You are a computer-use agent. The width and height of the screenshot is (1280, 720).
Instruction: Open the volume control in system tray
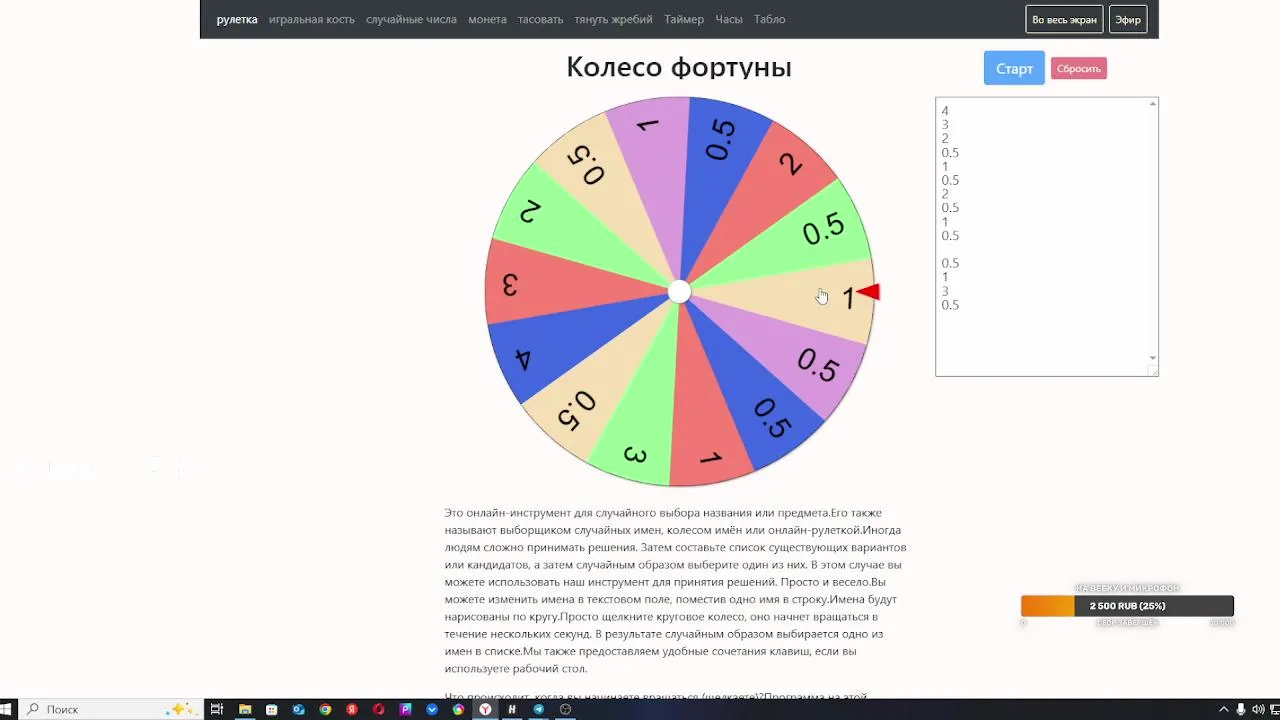tap(1258, 709)
